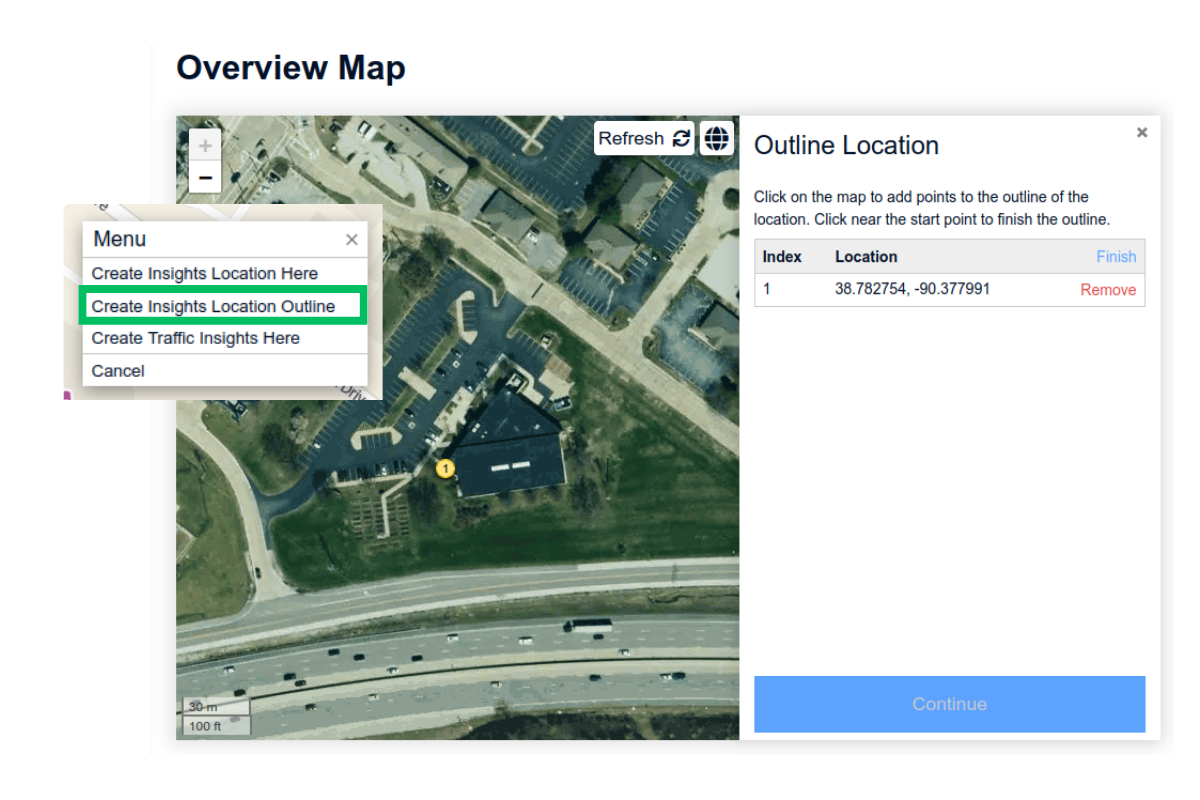The image size is (1200, 800).
Task: Pick Create Traffic Insights Here
Action: (195, 338)
